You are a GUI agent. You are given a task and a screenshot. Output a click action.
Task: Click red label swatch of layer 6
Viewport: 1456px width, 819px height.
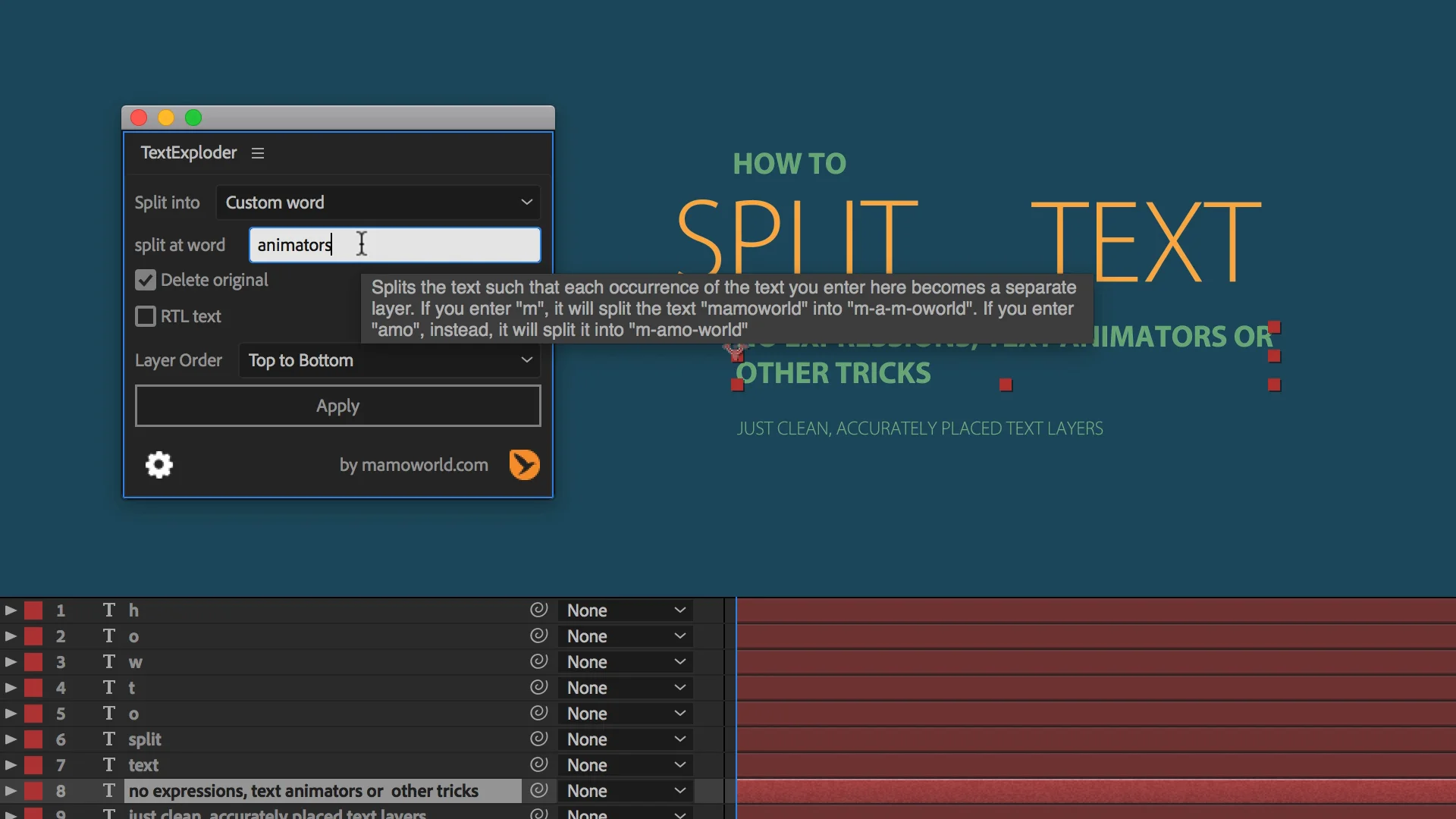[33, 739]
